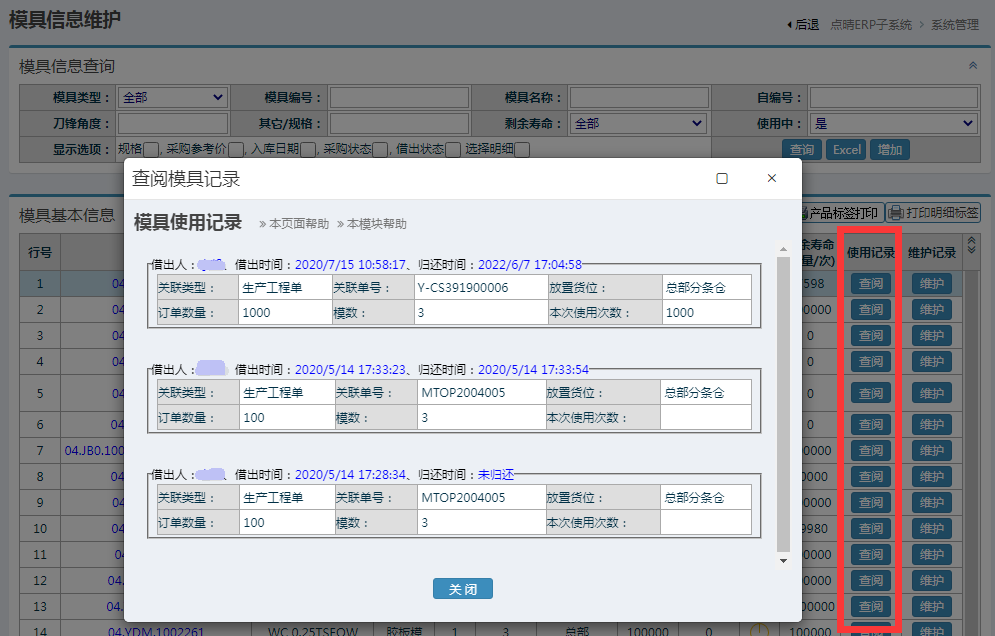Open the 剩余寿命 dropdown

click(x=639, y=123)
